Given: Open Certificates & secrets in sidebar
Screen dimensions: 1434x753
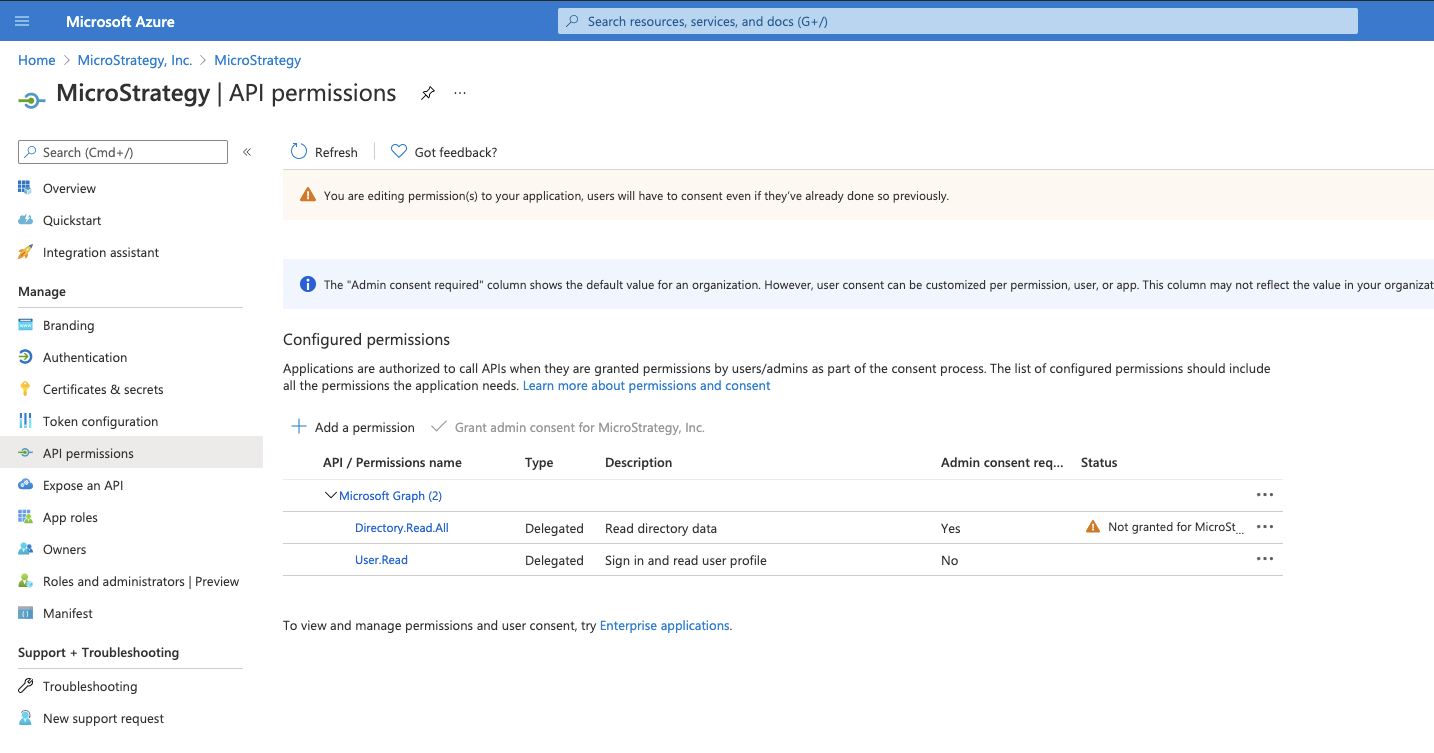Looking at the screenshot, I should click(103, 389).
